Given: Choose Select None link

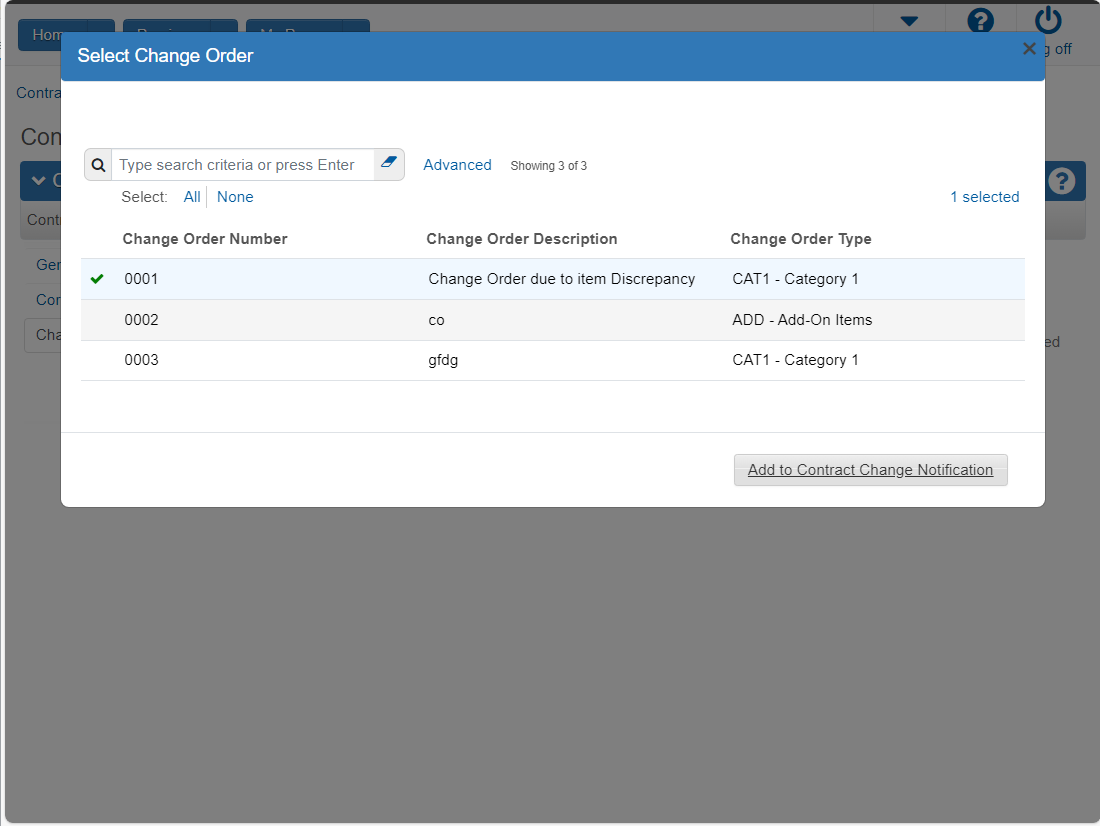Looking at the screenshot, I should 235,197.
